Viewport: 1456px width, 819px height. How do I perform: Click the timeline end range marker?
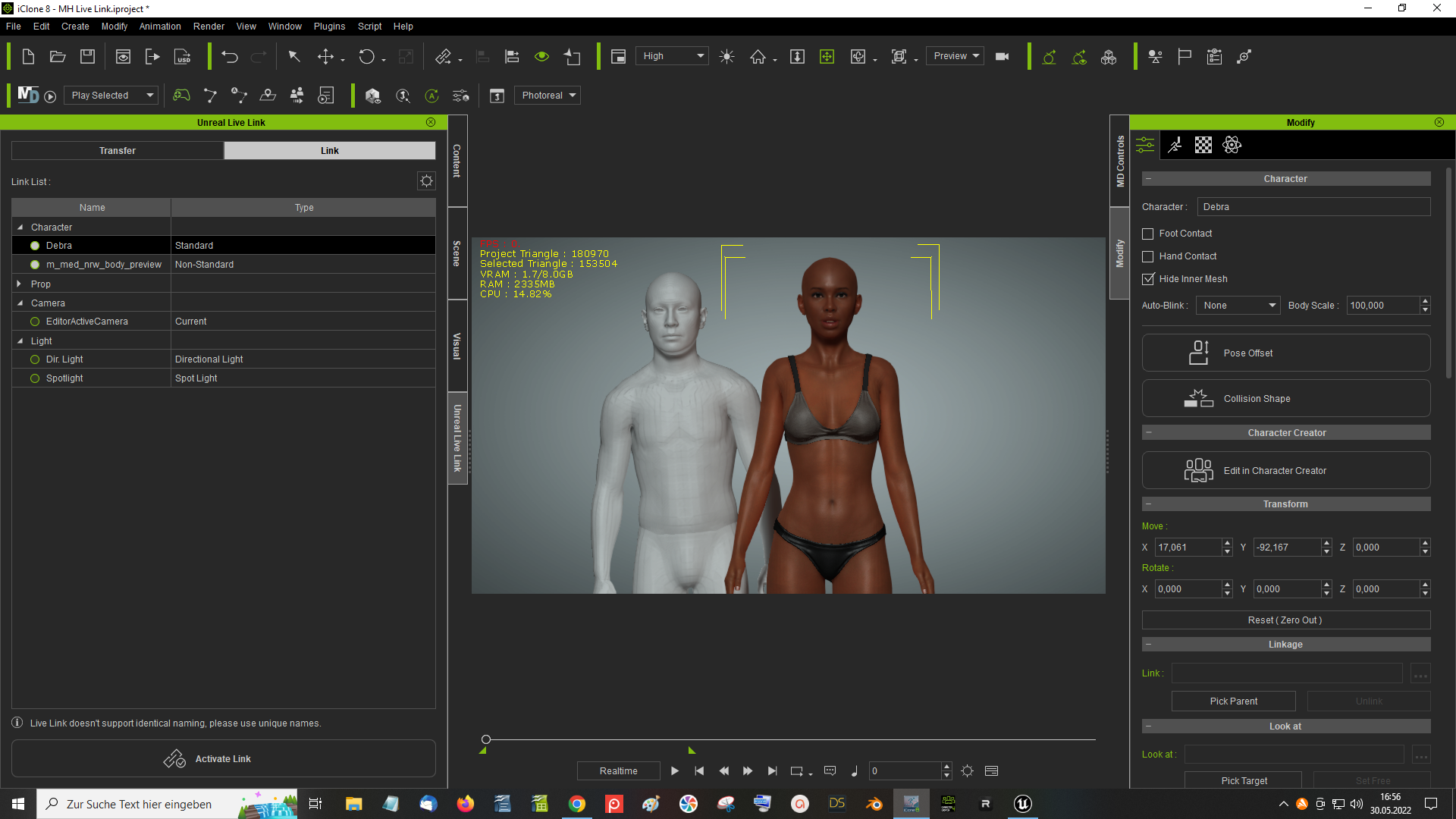(692, 750)
